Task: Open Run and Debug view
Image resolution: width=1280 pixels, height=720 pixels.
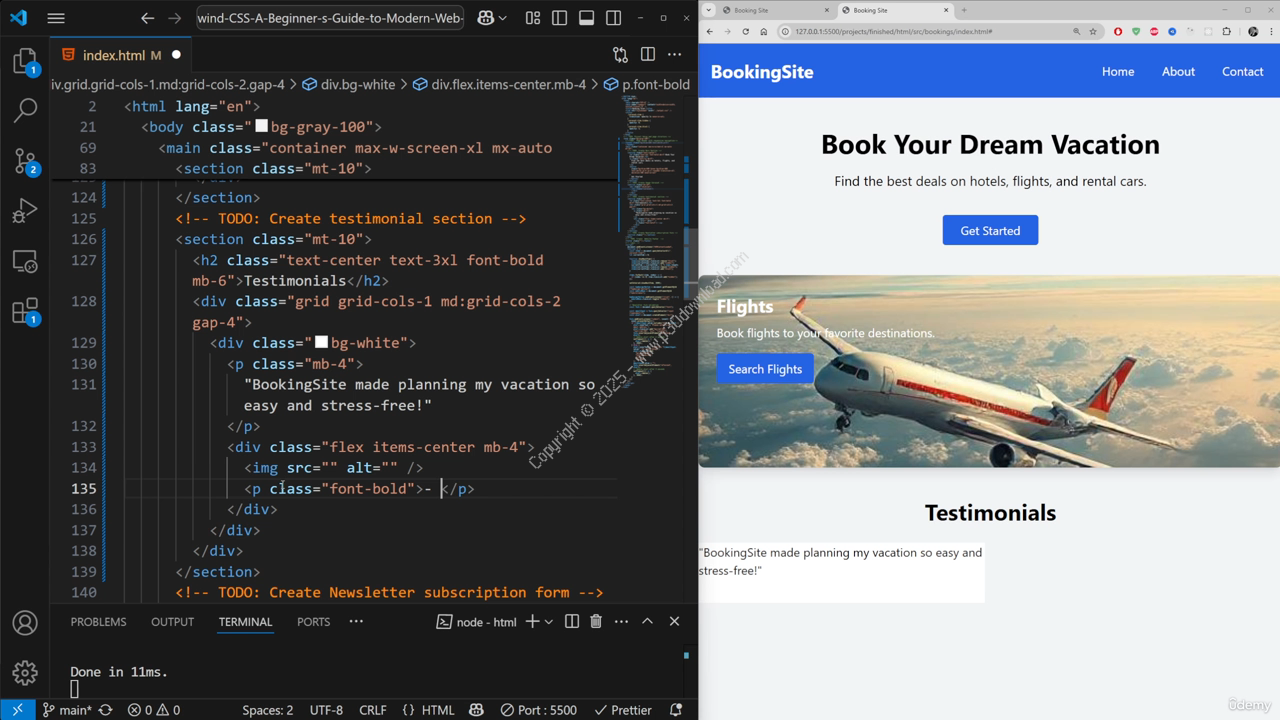Action: coord(25,211)
